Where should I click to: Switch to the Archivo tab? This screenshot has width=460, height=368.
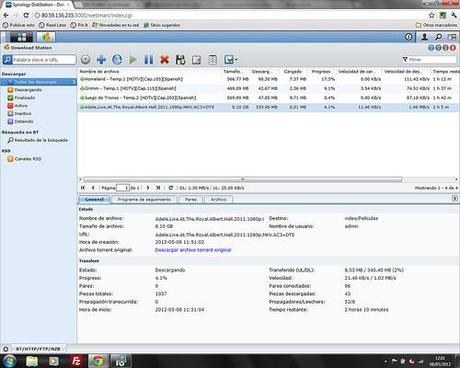pos(219,199)
